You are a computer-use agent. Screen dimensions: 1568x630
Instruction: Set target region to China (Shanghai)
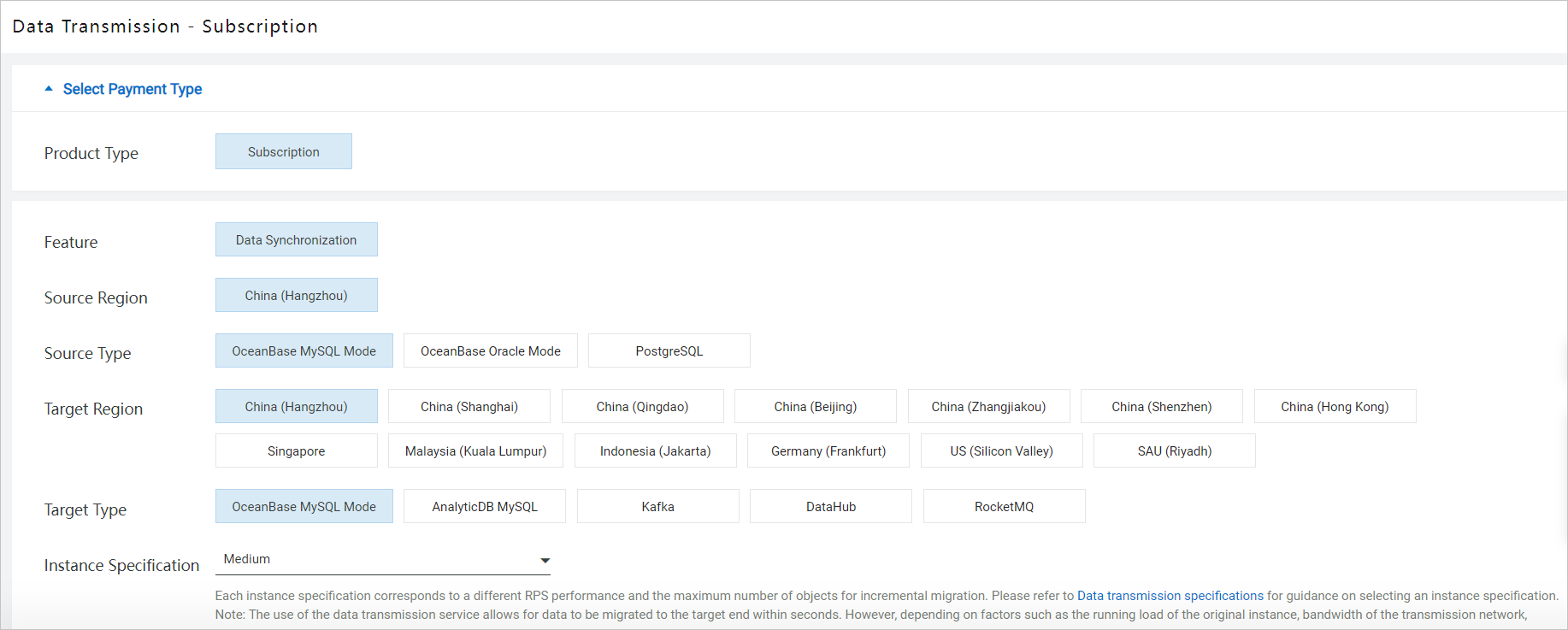pyautogui.click(x=469, y=407)
